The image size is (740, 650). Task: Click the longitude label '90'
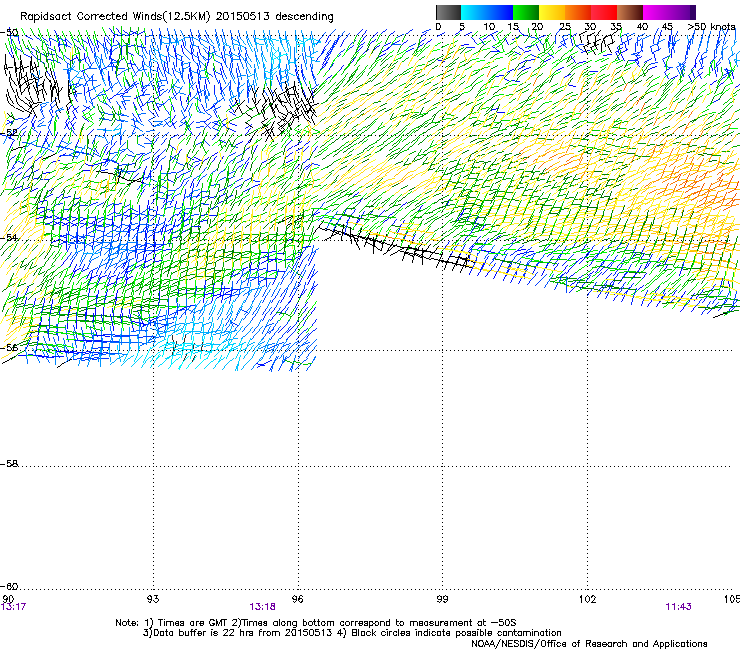8,599
